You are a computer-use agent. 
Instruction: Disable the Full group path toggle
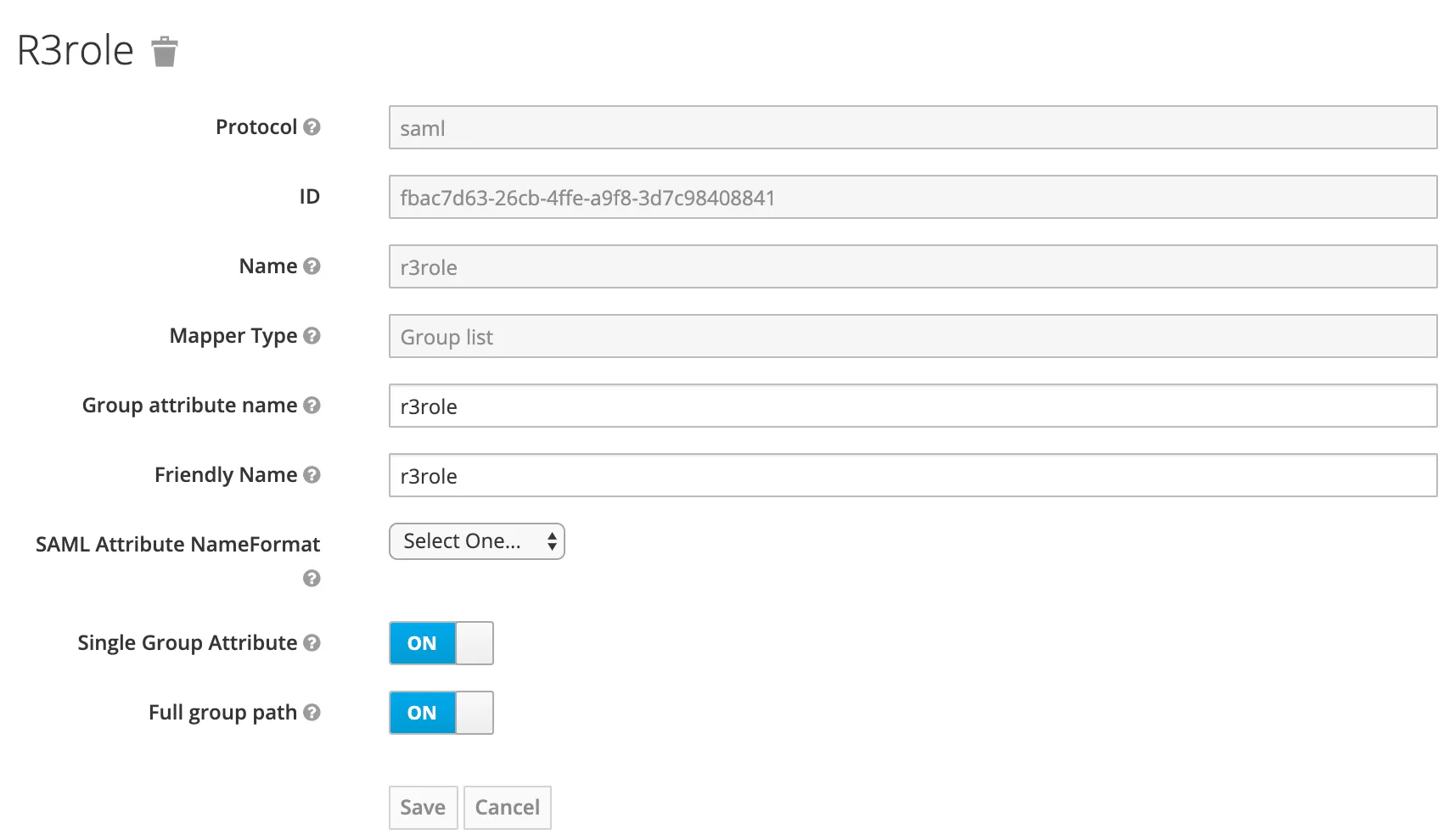coord(441,713)
